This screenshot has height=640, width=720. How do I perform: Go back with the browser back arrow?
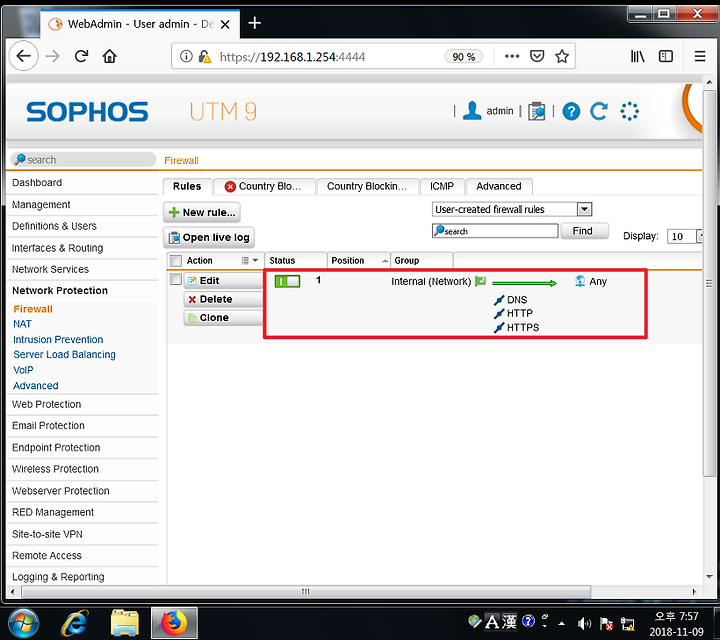click(23, 56)
